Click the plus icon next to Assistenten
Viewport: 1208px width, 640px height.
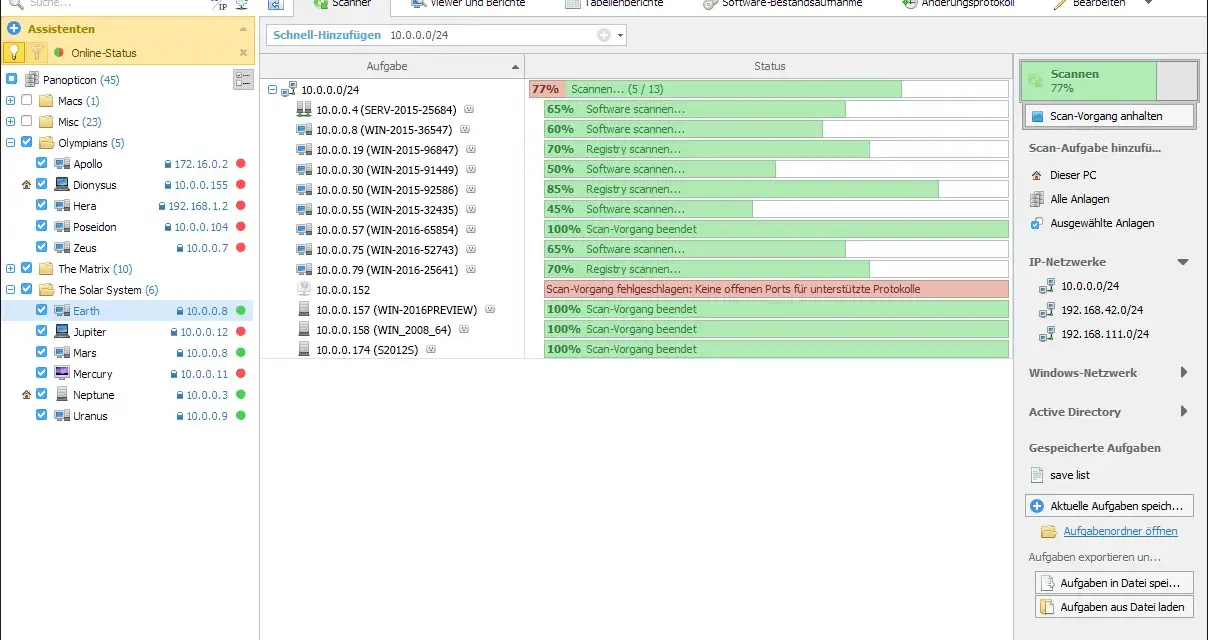click(x=14, y=29)
